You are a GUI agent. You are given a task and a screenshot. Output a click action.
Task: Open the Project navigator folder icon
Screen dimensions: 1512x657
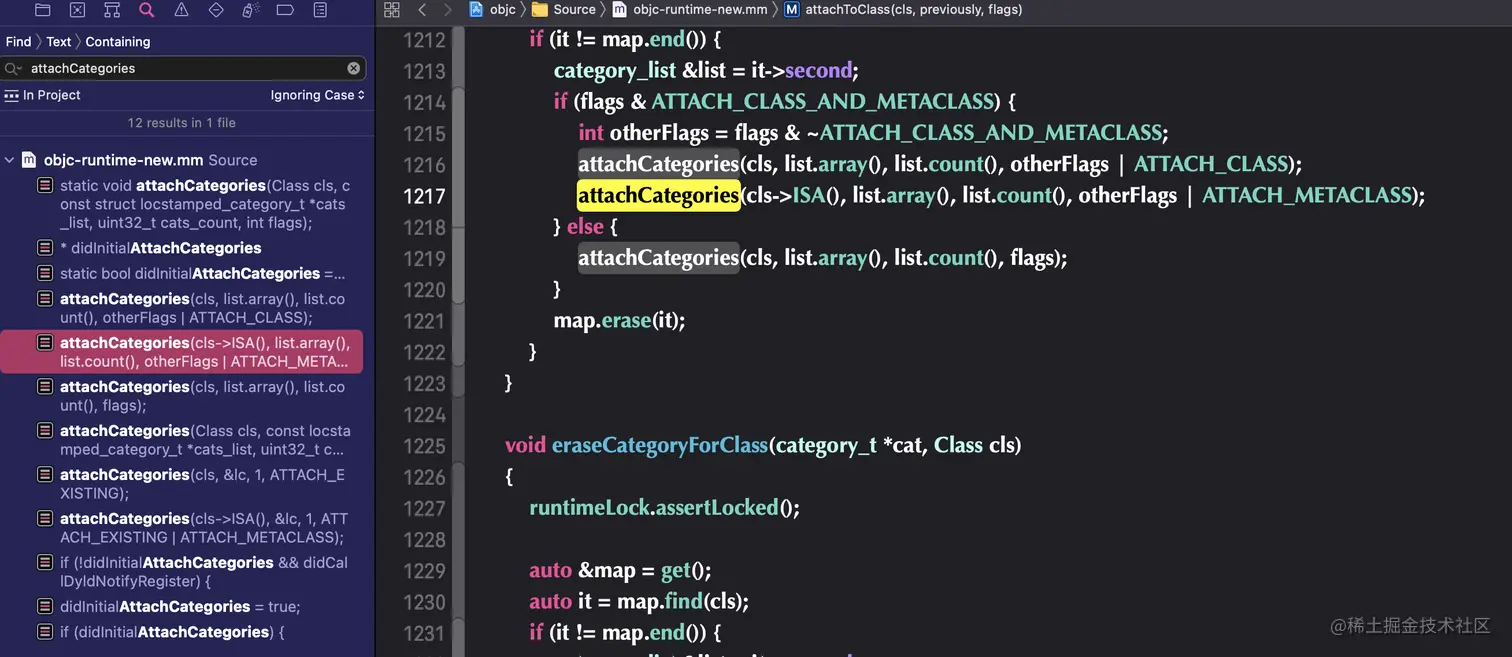(42, 10)
